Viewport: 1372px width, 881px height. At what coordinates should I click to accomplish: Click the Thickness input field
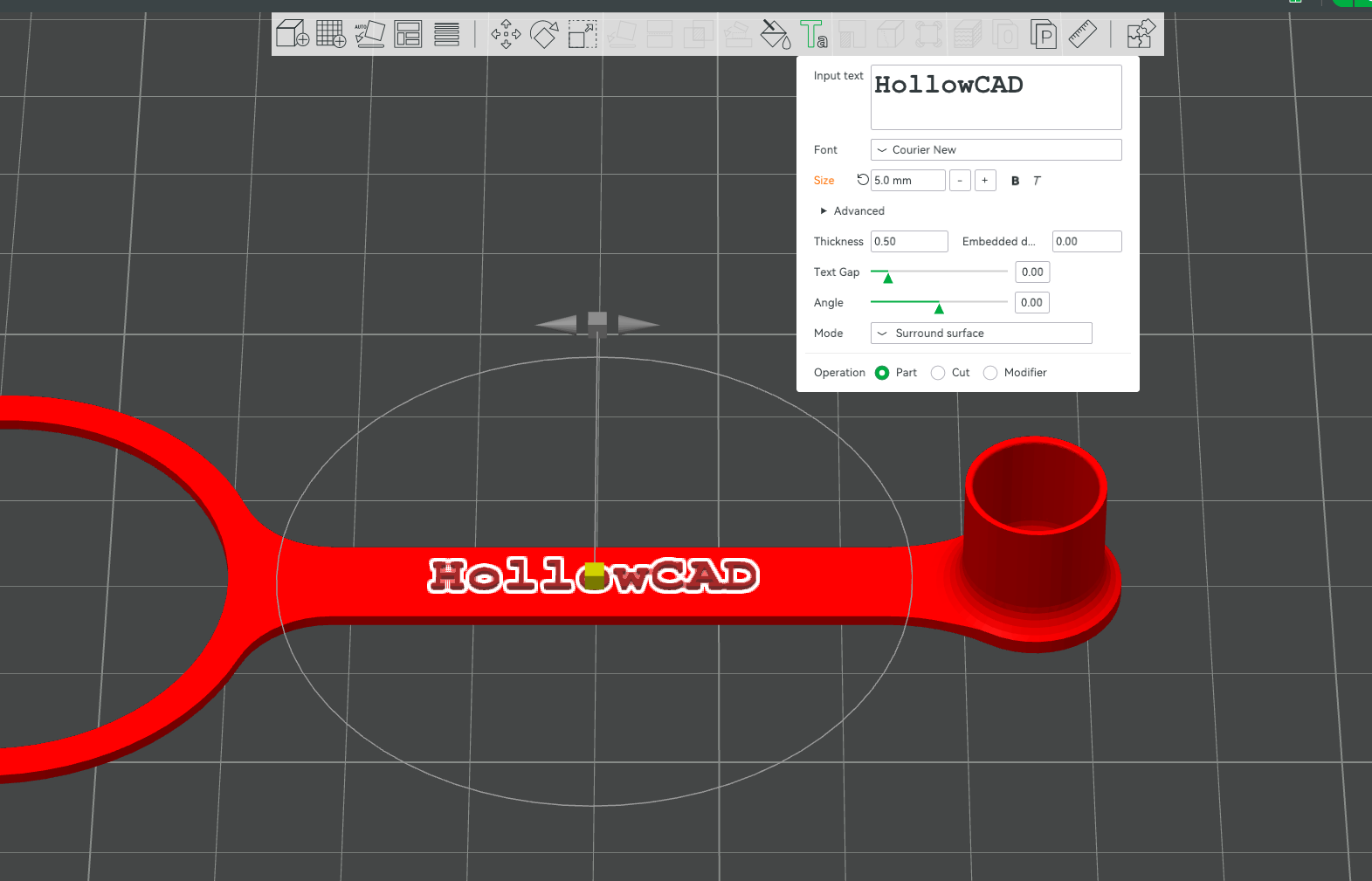pos(909,242)
